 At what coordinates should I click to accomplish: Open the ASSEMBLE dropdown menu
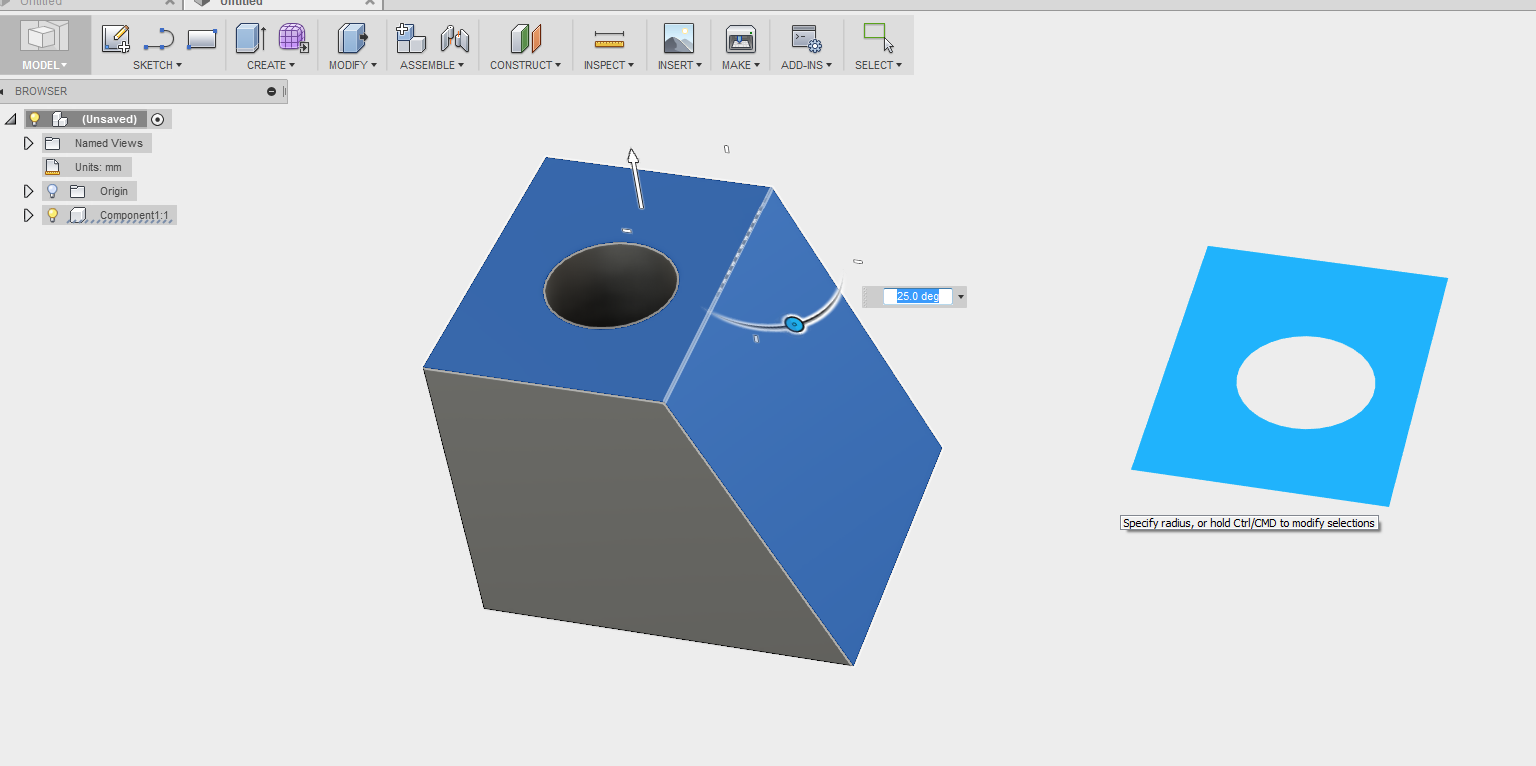432,65
